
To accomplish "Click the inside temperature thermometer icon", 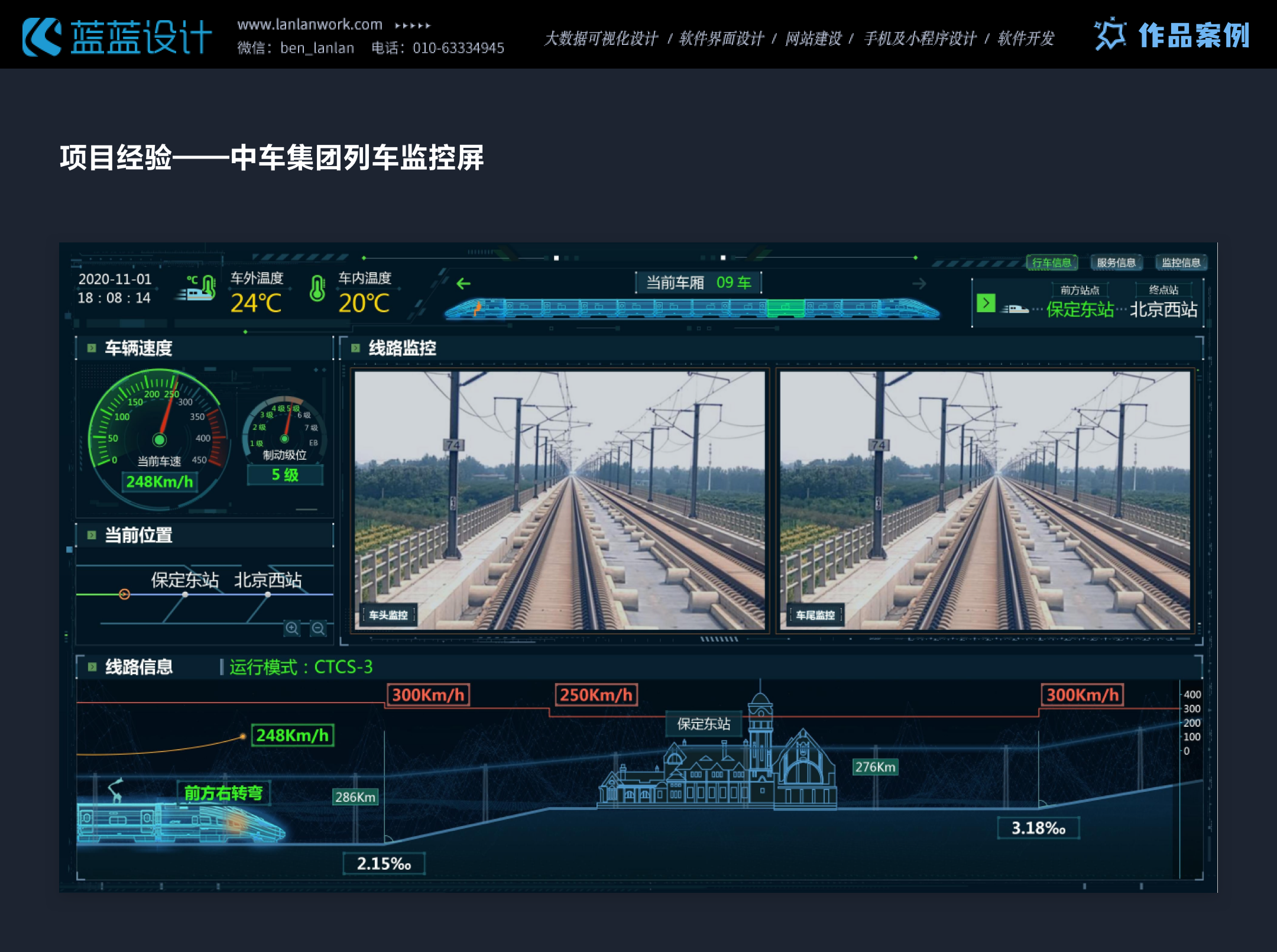I will pyautogui.click(x=317, y=289).
